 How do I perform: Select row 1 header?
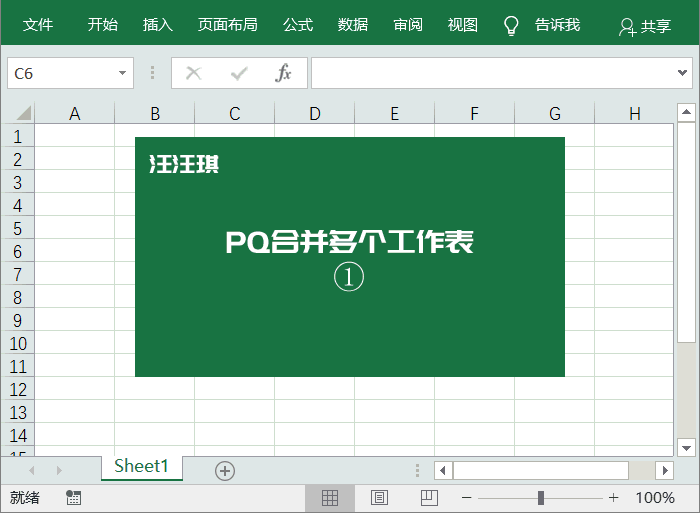pyautogui.click(x=18, y=136)
